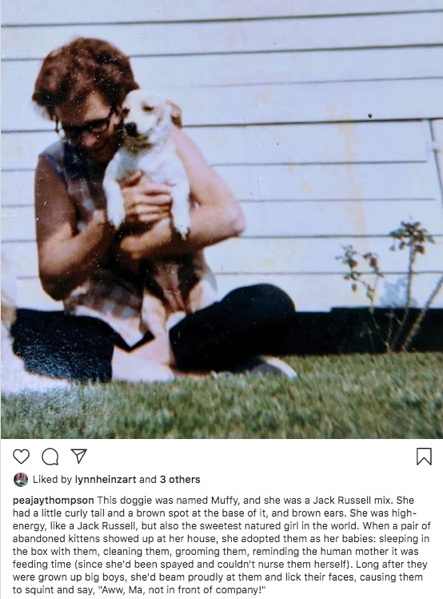Viewport: 443px width, 599px height.
Task: View the '3 others' who liked
Action: pyautogui.click(x=180, y=479)
